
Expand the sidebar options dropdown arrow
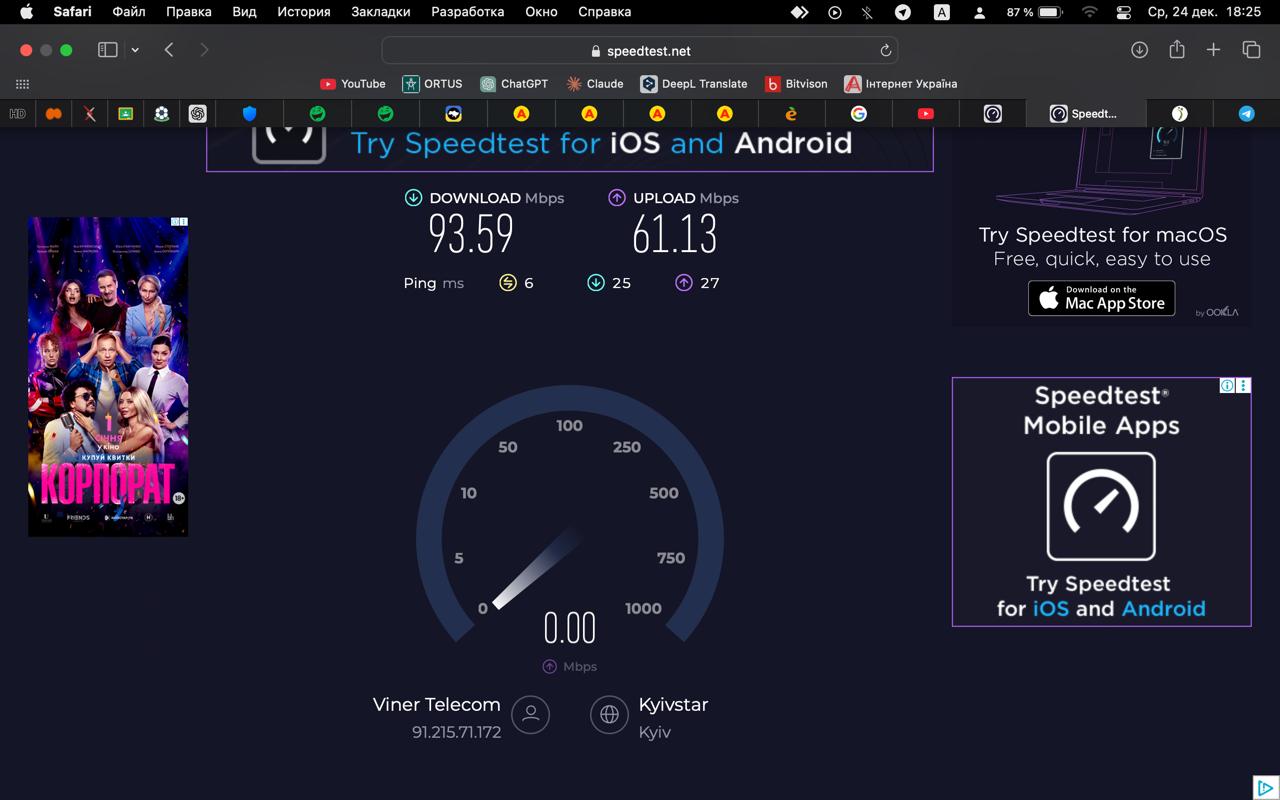pos(135,50)
